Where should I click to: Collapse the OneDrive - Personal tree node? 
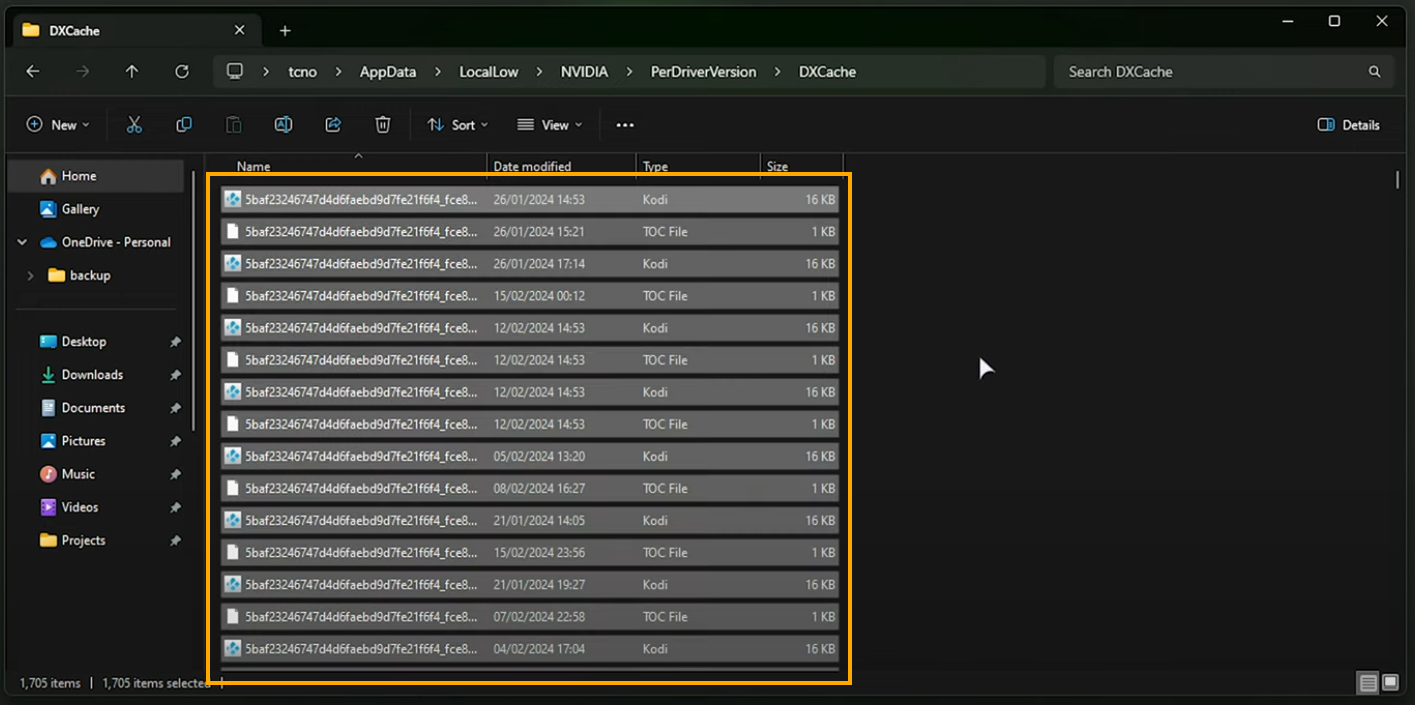pos(22,242)
